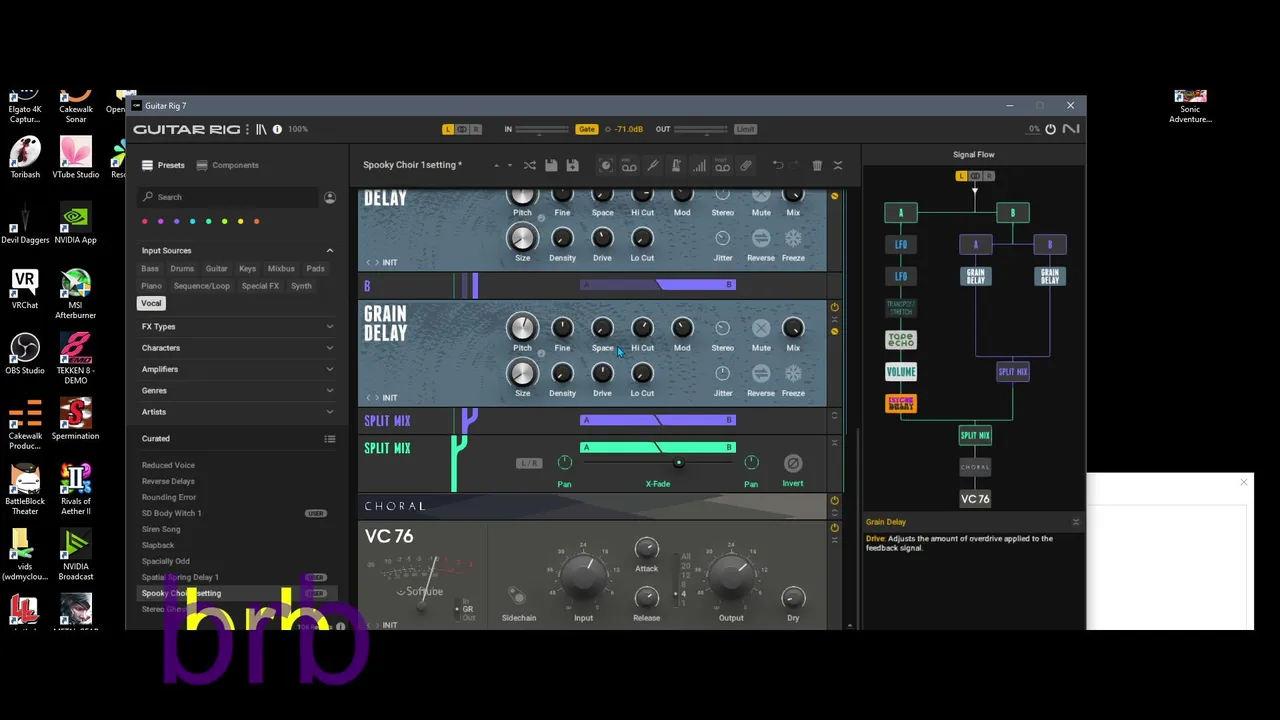Toggle the L/R button on Split Mix

pos(528,463)
